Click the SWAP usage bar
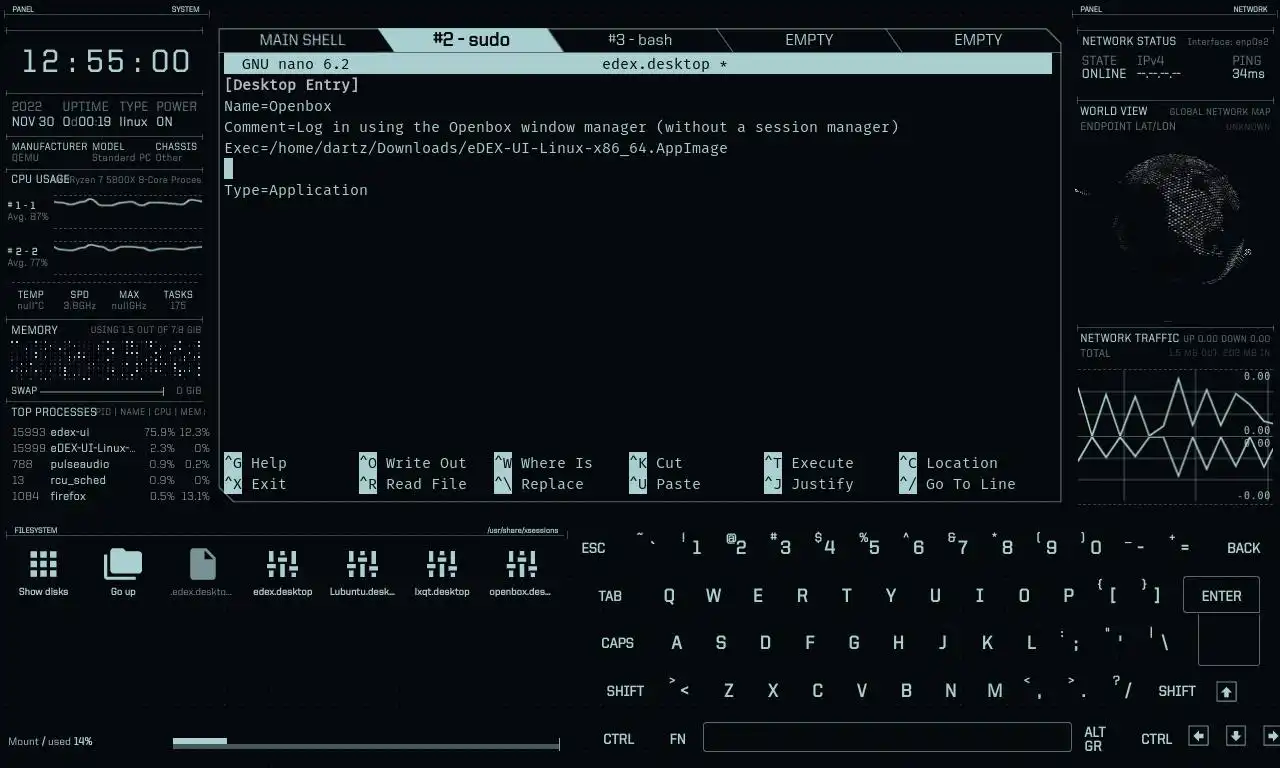This screenshot has height=768, width=1280. click(103, 391)
